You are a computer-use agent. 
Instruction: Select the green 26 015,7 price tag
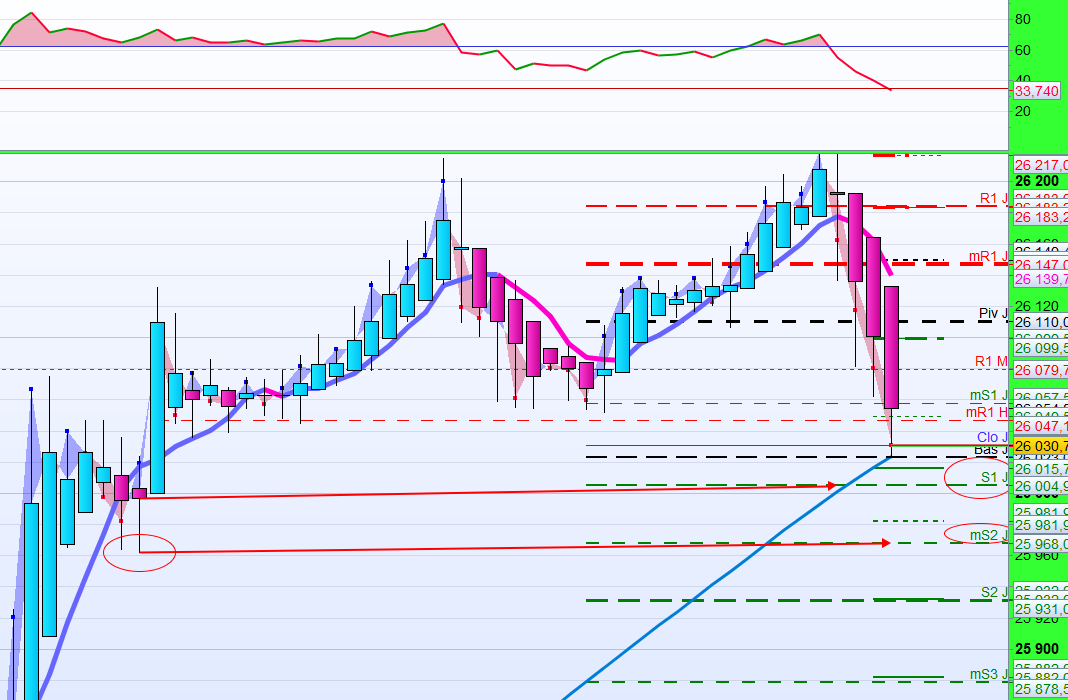pos(1041,469)
